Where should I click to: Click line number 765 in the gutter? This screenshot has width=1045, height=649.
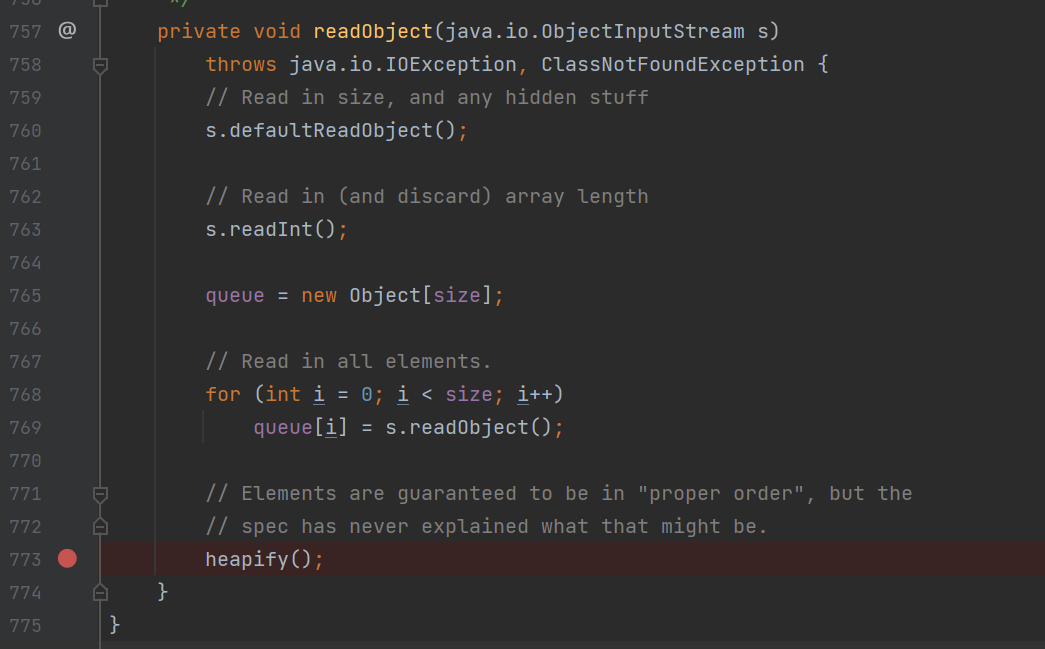[25, 296]
